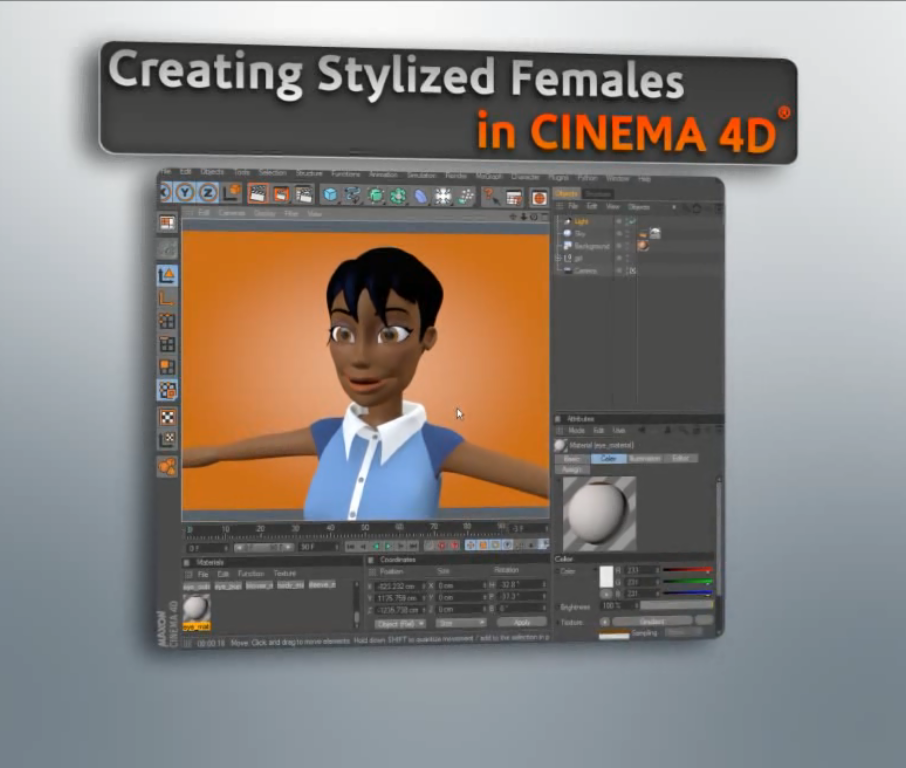
Task: Adjust the green G color slider
Action: (688, 582)
